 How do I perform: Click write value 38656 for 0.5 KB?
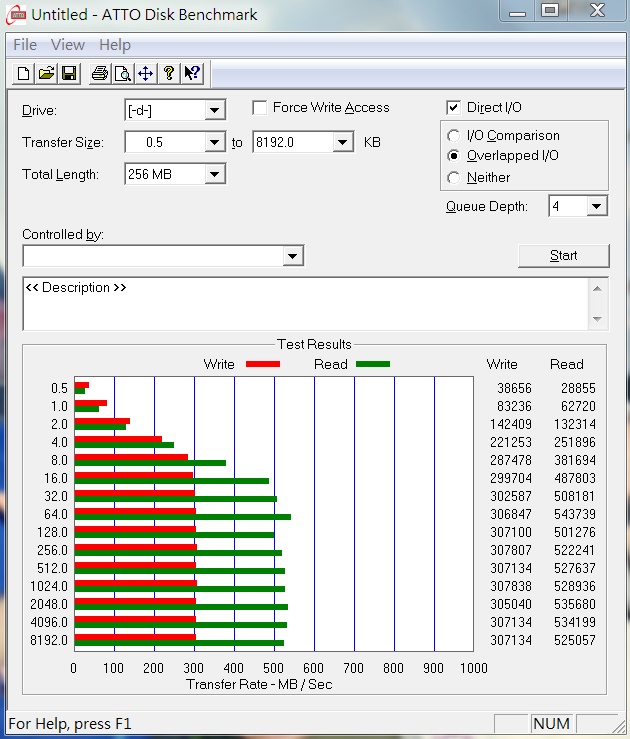(514, 388)
